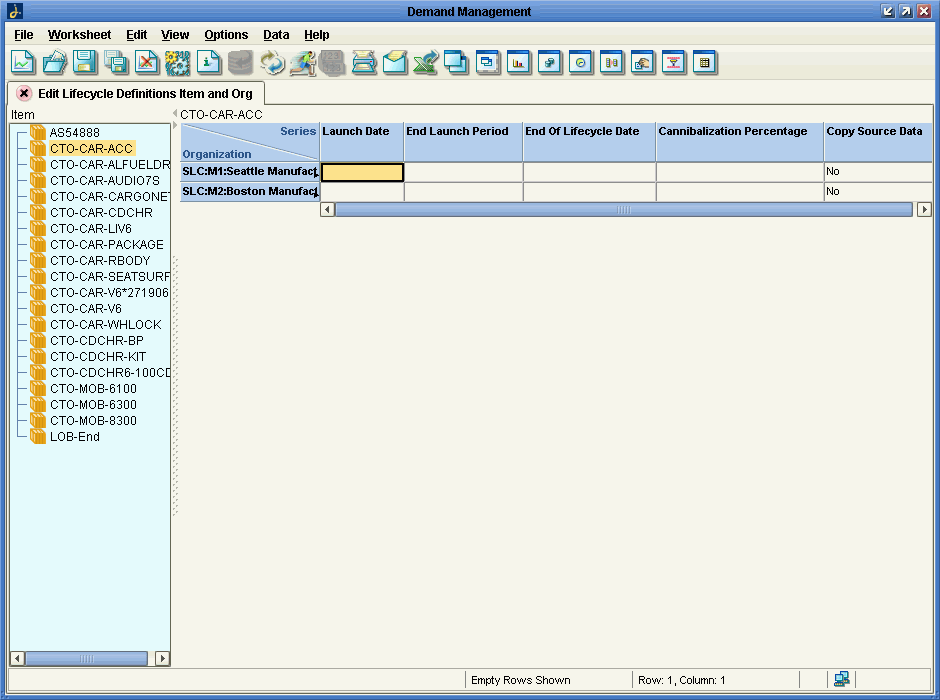Click the network status icon in status bar
The image size is (940, 700).
(x=842, y=679)
